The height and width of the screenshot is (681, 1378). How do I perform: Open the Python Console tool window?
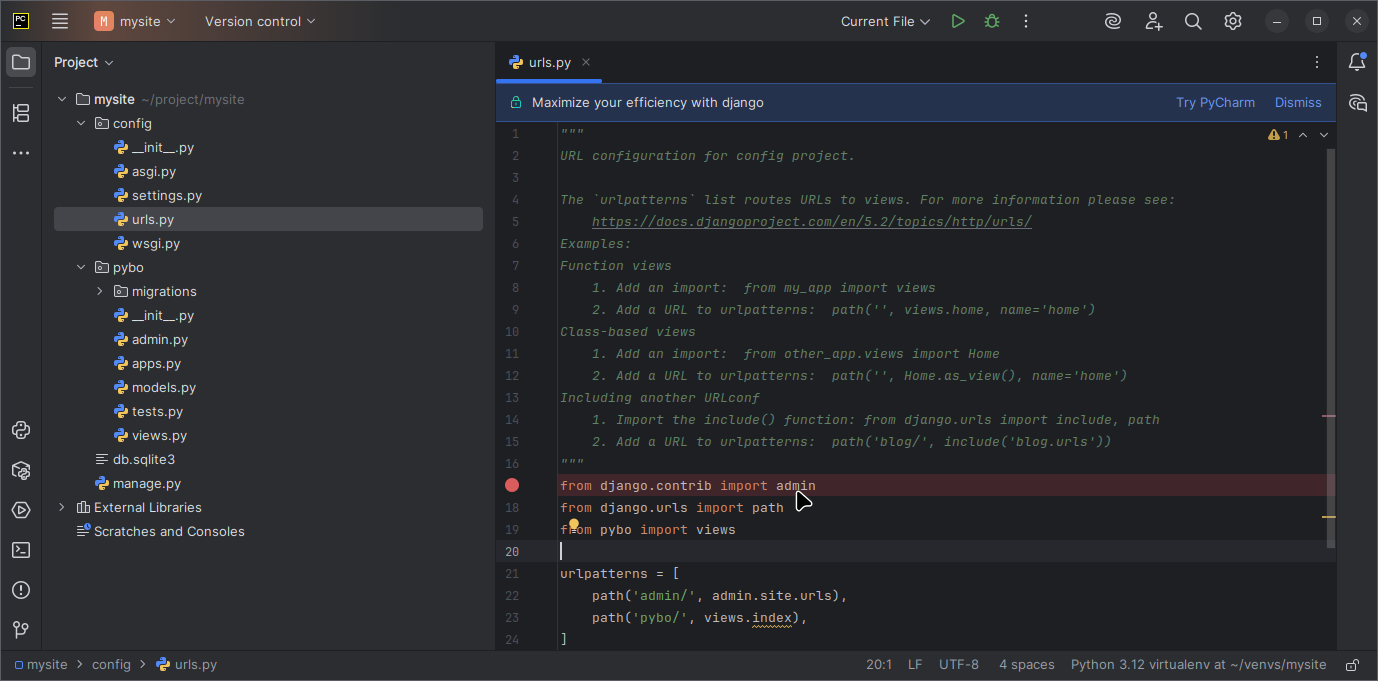(x=21, y=430)
